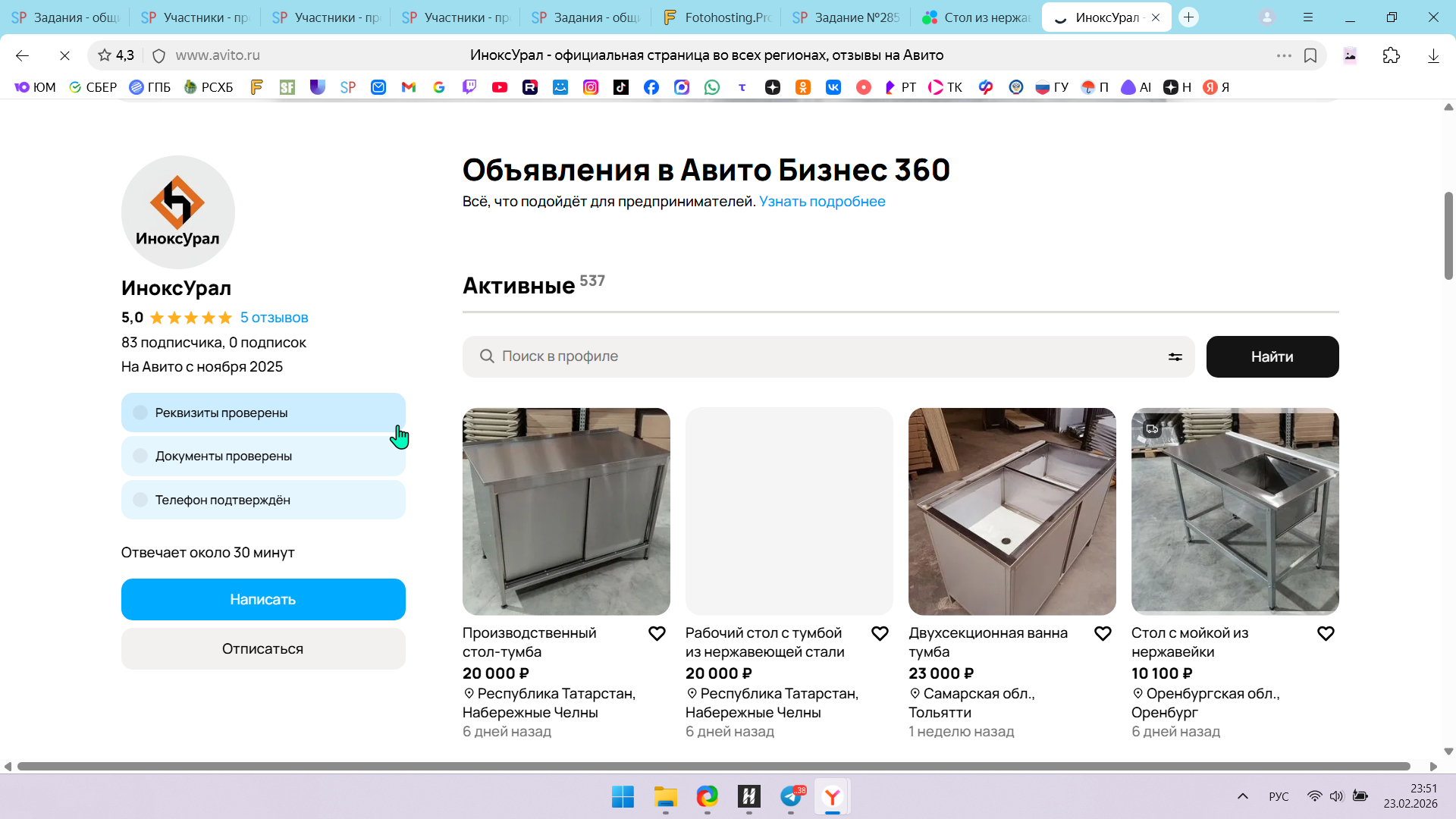Switch to the Fotohosting.Pro tab
Viewport: 1456px width, 819px height.
point(716,17)
